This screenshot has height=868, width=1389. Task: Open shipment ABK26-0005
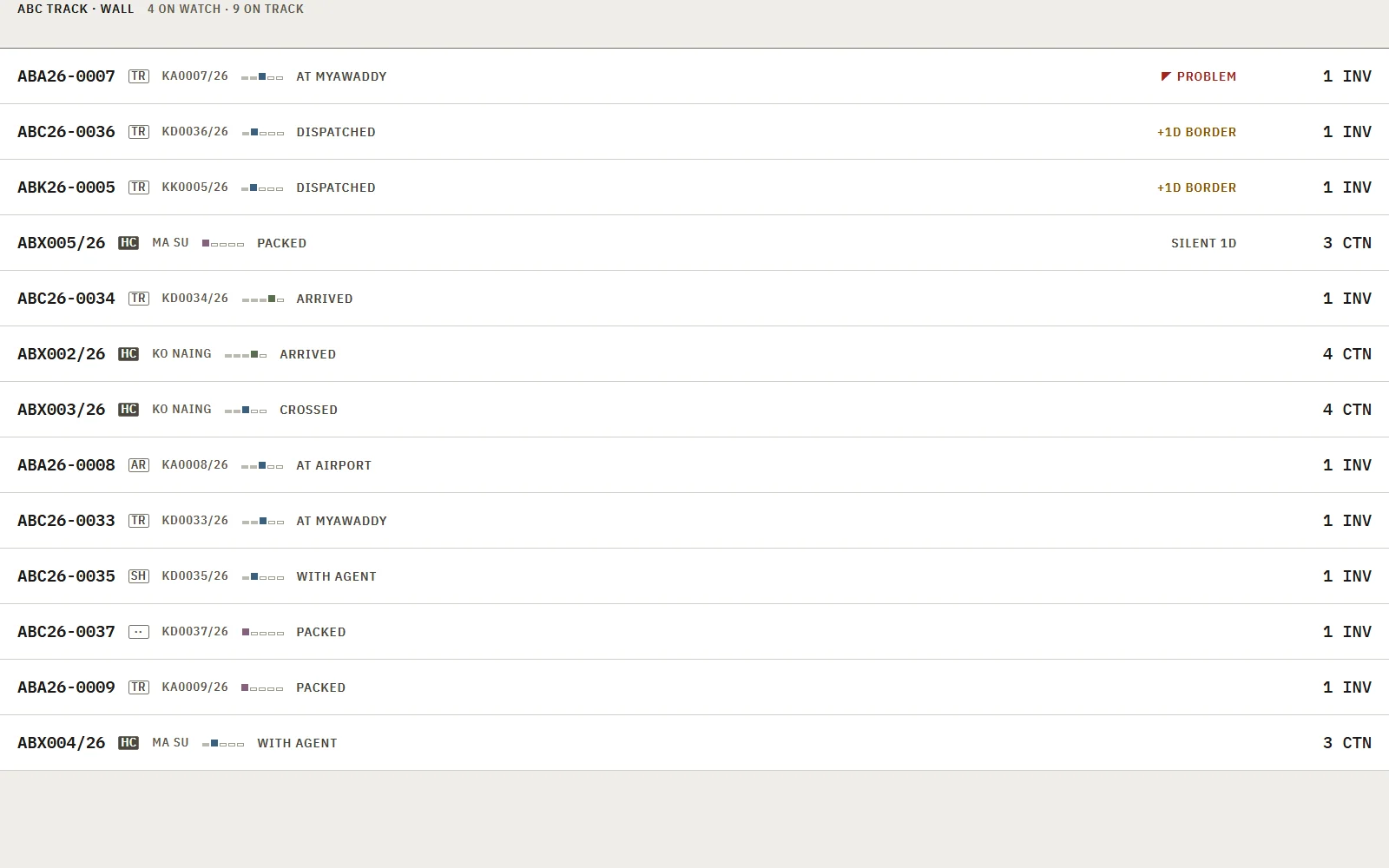[694, 187]
